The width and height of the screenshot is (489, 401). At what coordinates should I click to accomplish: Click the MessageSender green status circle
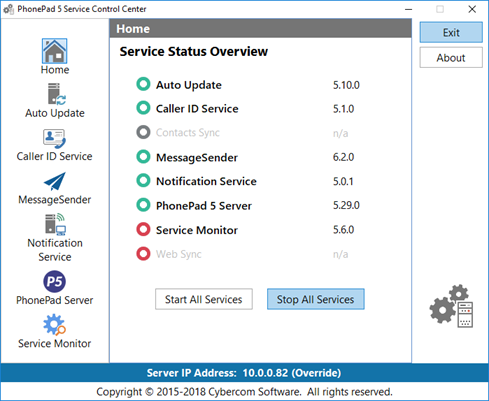143,157
